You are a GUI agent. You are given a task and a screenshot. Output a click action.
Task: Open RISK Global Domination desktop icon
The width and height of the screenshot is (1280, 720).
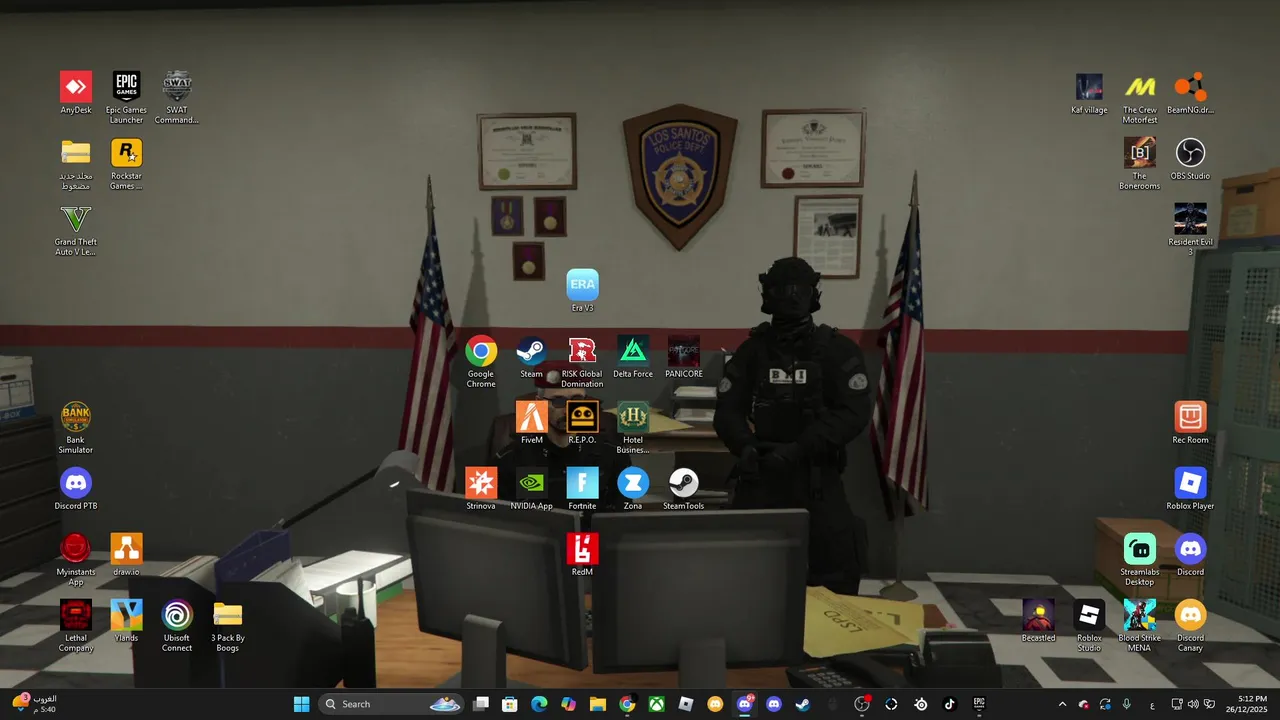(582, 361)
